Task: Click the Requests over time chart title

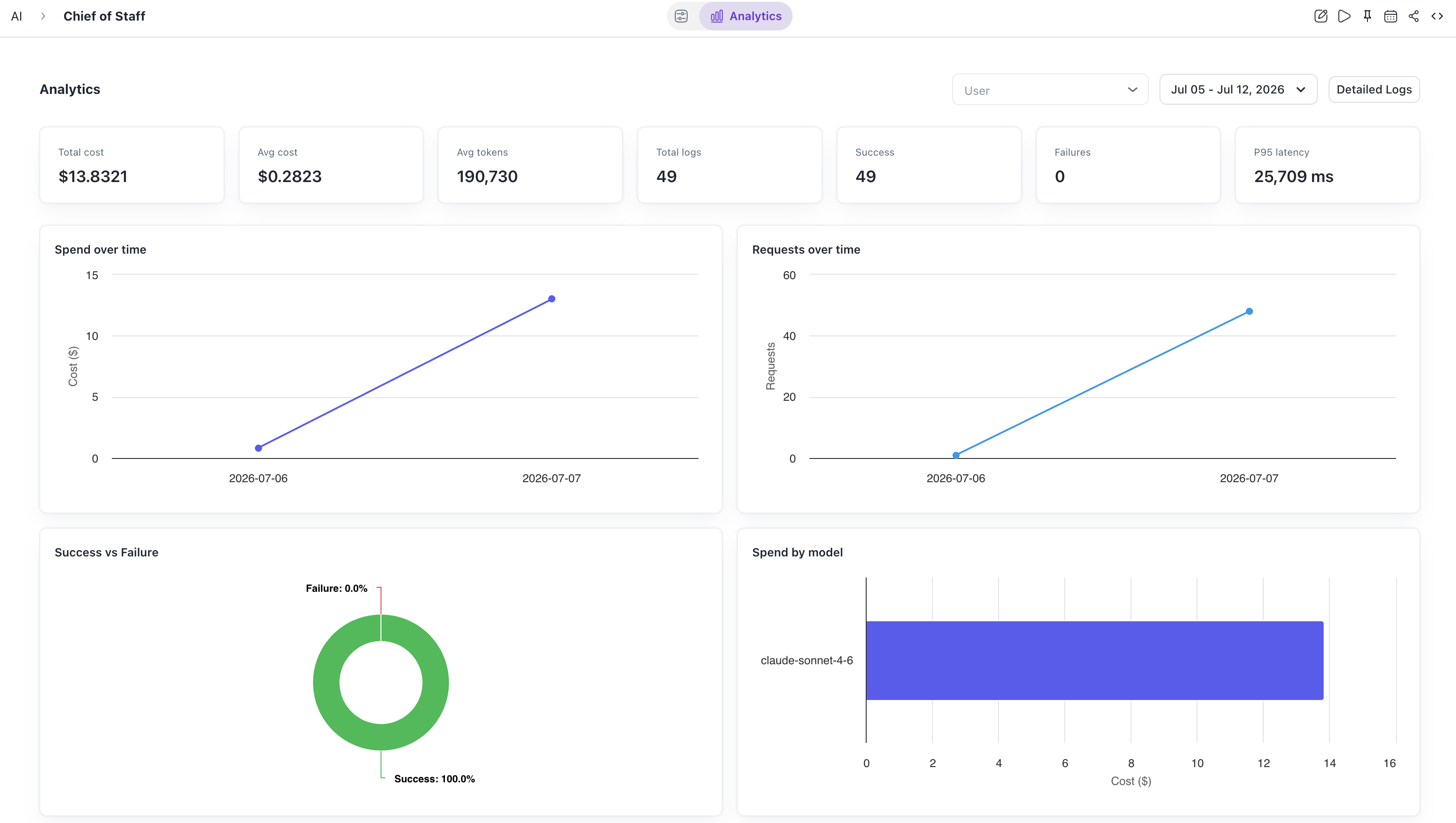Action: tap(806, 249)
